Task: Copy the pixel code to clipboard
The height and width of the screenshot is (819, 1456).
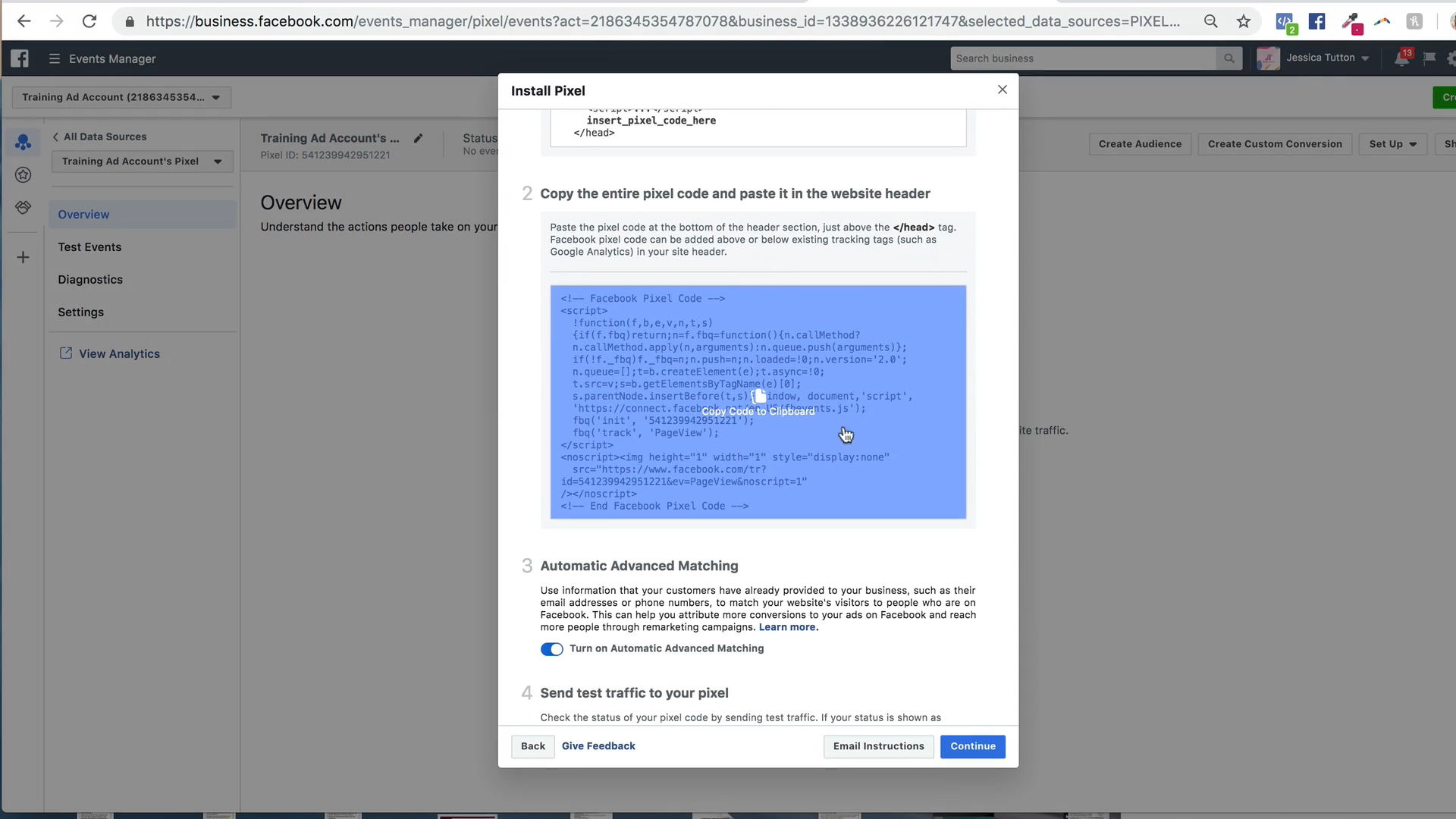Action: (x=758, y=402)
